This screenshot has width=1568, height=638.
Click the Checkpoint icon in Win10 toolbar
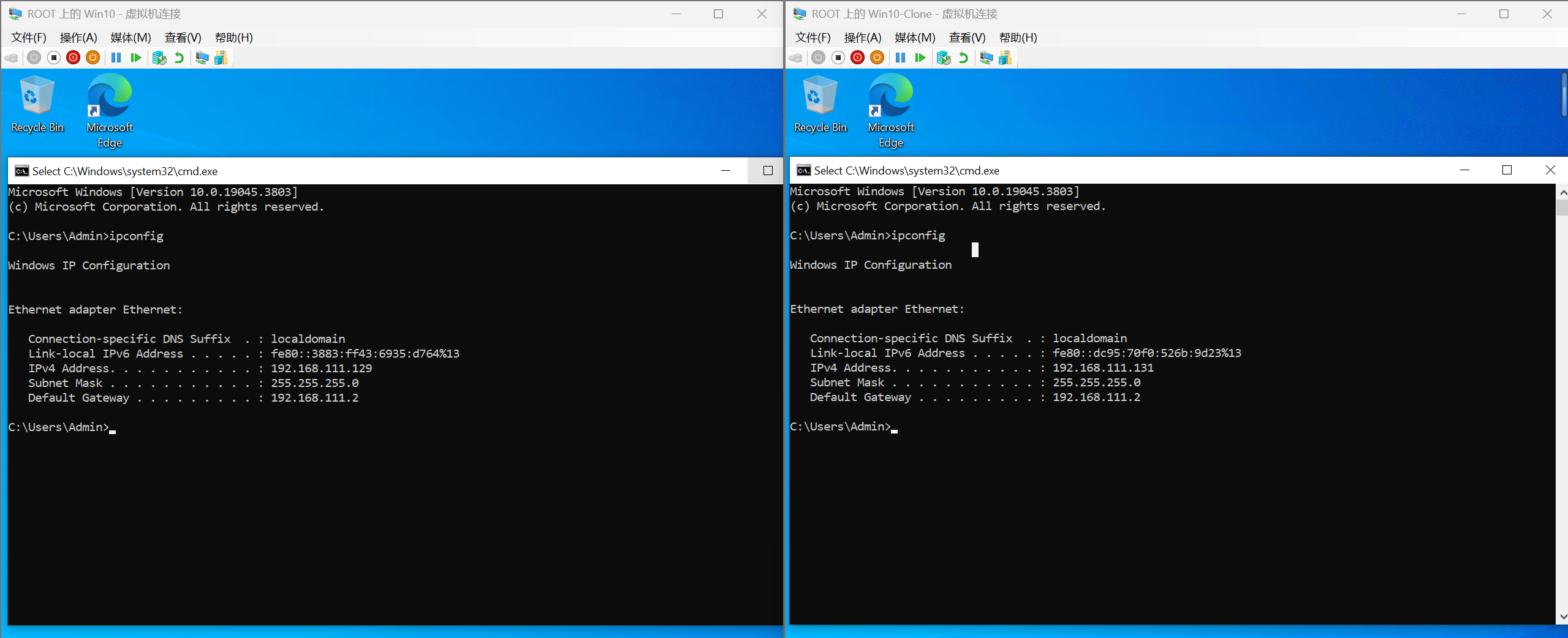click(x=159, y=58)
